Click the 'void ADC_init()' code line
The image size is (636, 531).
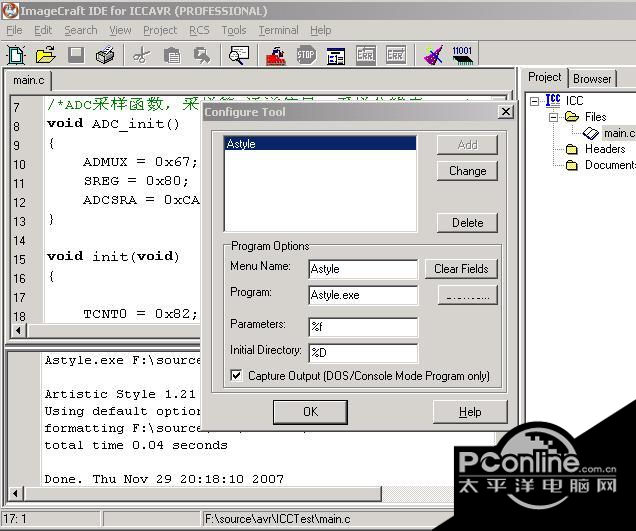pos(113,123)
